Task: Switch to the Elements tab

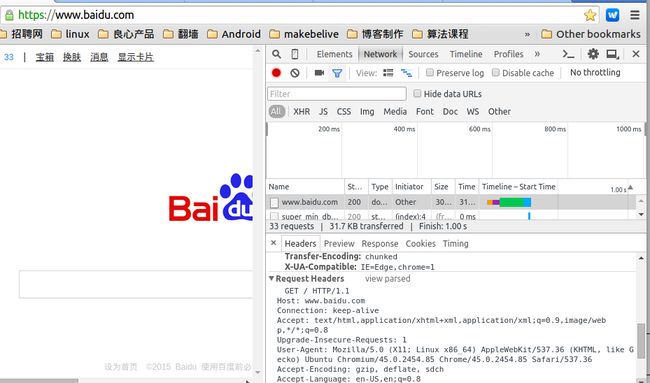Action: pos(334,54)
